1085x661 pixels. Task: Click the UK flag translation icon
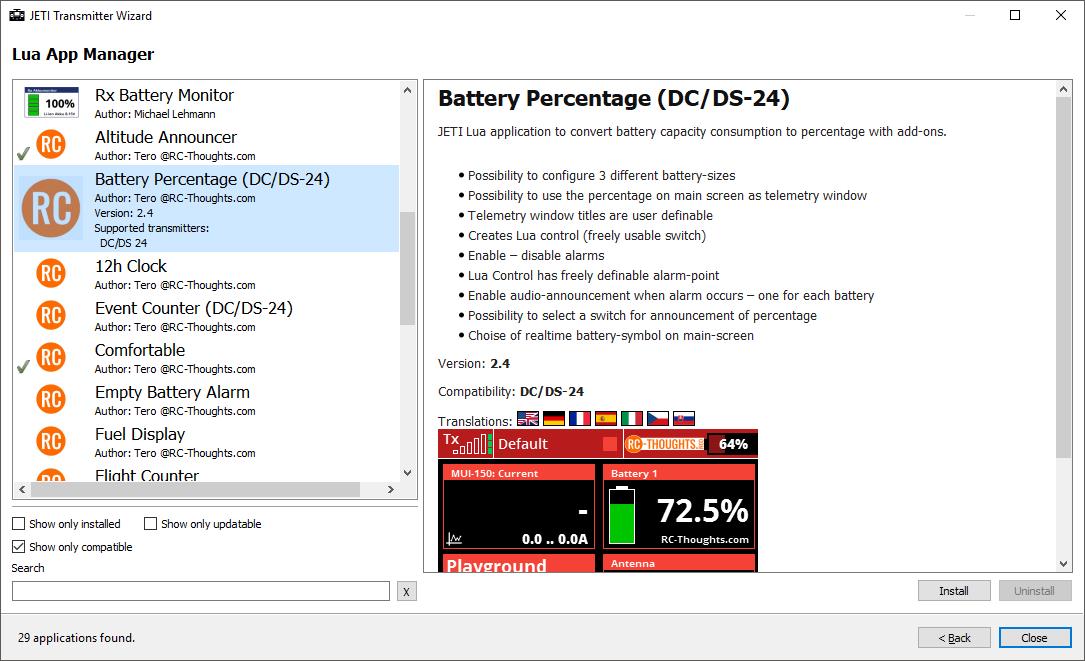click(528, 419)
